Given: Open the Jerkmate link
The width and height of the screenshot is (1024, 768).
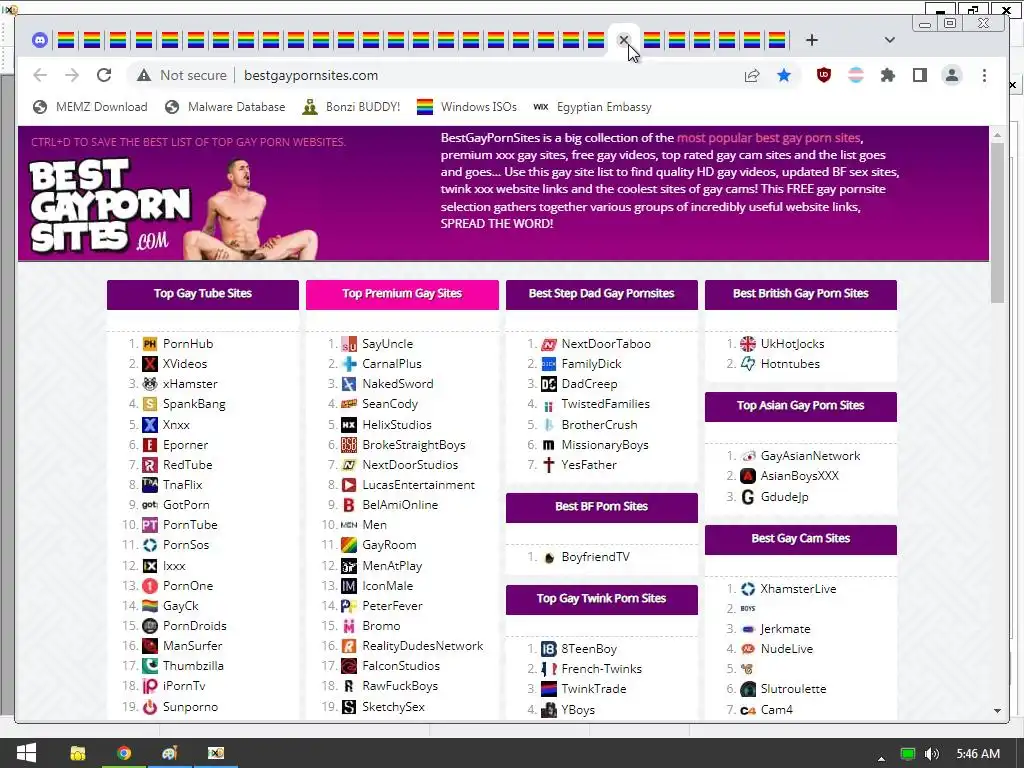Looking at the screenshot, I should [786, 630].
